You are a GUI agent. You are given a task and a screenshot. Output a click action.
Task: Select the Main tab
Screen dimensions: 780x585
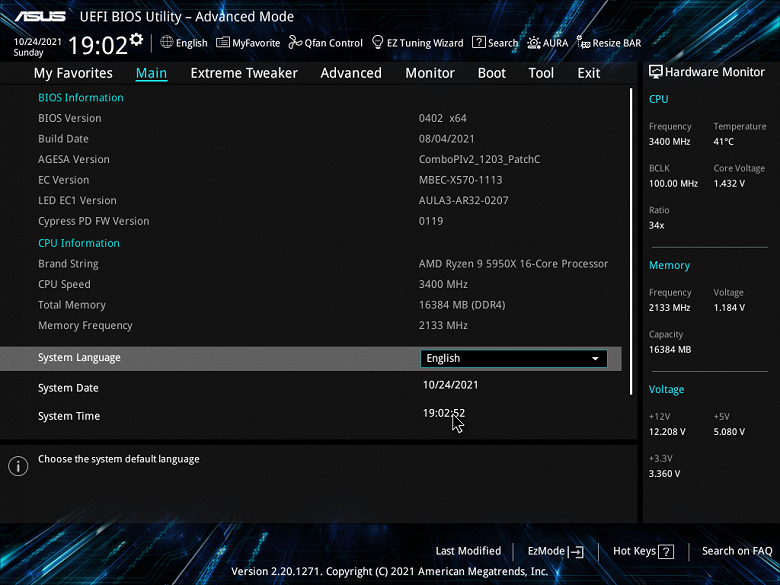(x=151, y=73)
